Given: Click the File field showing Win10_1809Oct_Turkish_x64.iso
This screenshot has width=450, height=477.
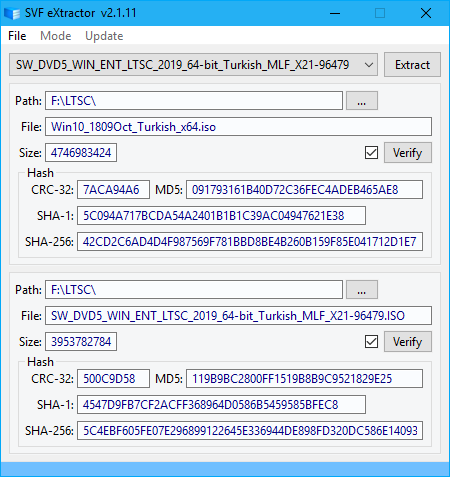Looking at the screenshot, I should pyautogui.click(x=238, y=127).
